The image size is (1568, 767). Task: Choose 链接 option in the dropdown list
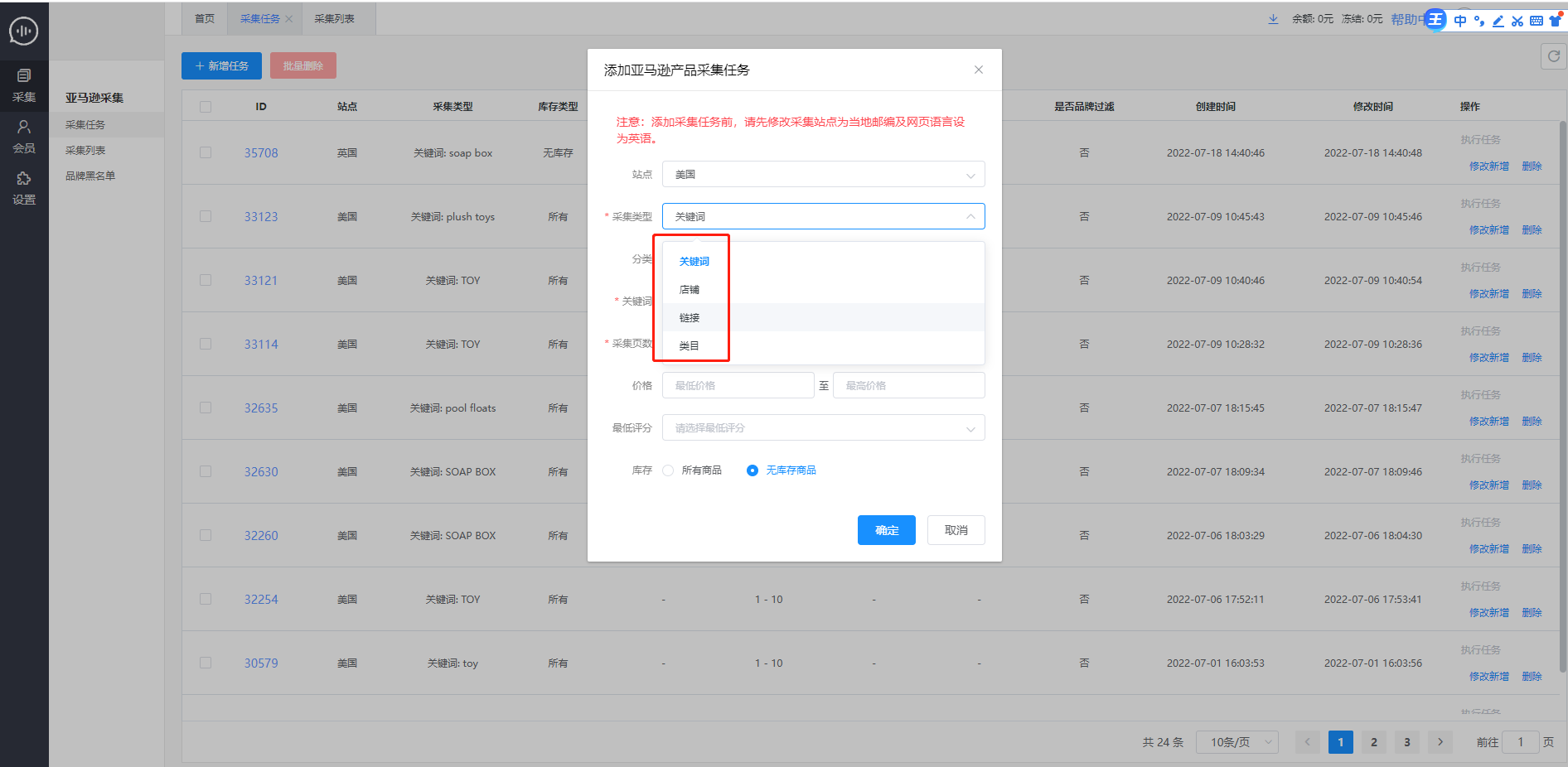(823, 318)
